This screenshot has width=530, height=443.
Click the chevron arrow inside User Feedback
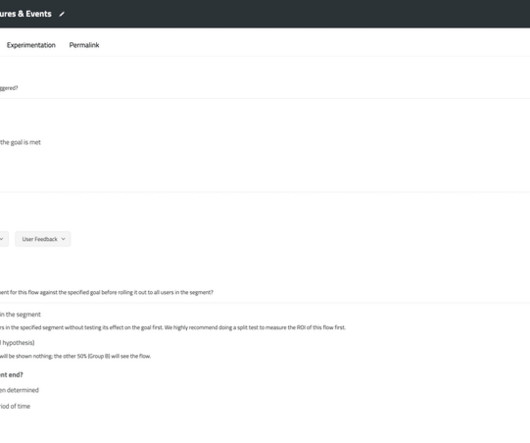63,239
